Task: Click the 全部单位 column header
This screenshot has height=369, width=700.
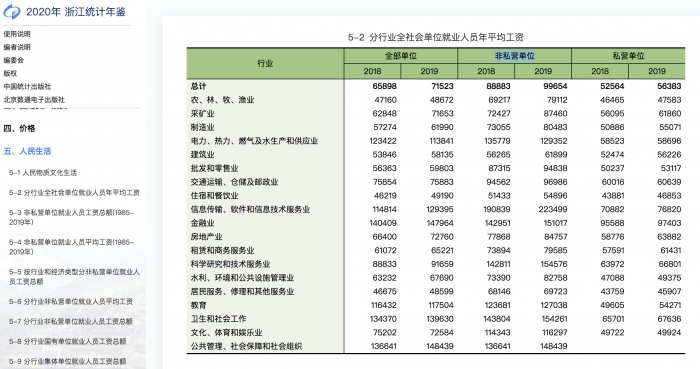Action: tap(400, 56)
